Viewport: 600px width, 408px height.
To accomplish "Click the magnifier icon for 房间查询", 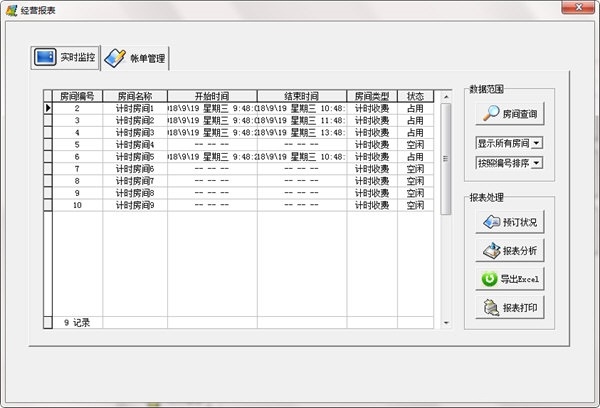I will (x=491, y=113).
